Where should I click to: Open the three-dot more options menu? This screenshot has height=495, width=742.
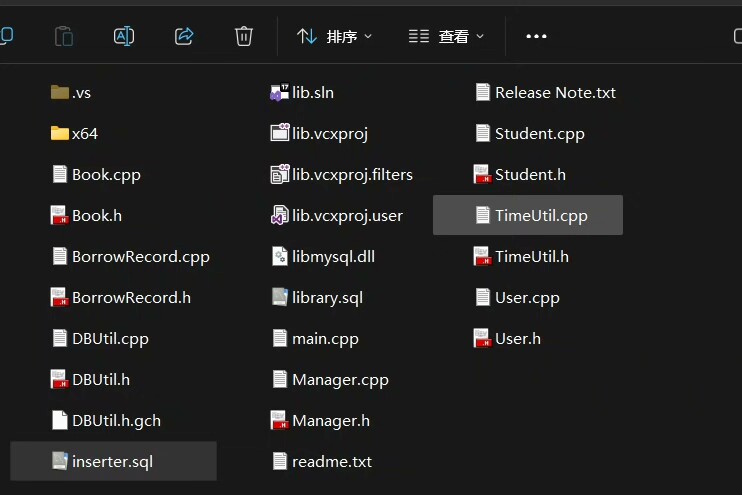pyautogui.click(x=536, y=36)
